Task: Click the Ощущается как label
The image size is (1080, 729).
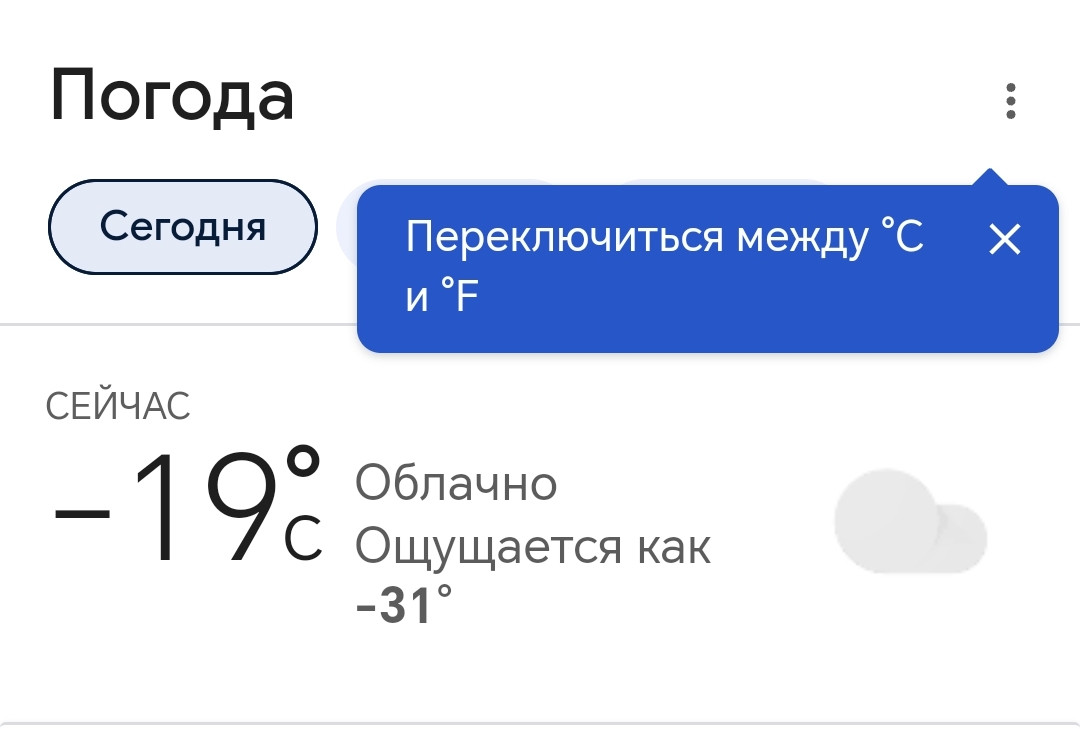Action: click(533, 547)
